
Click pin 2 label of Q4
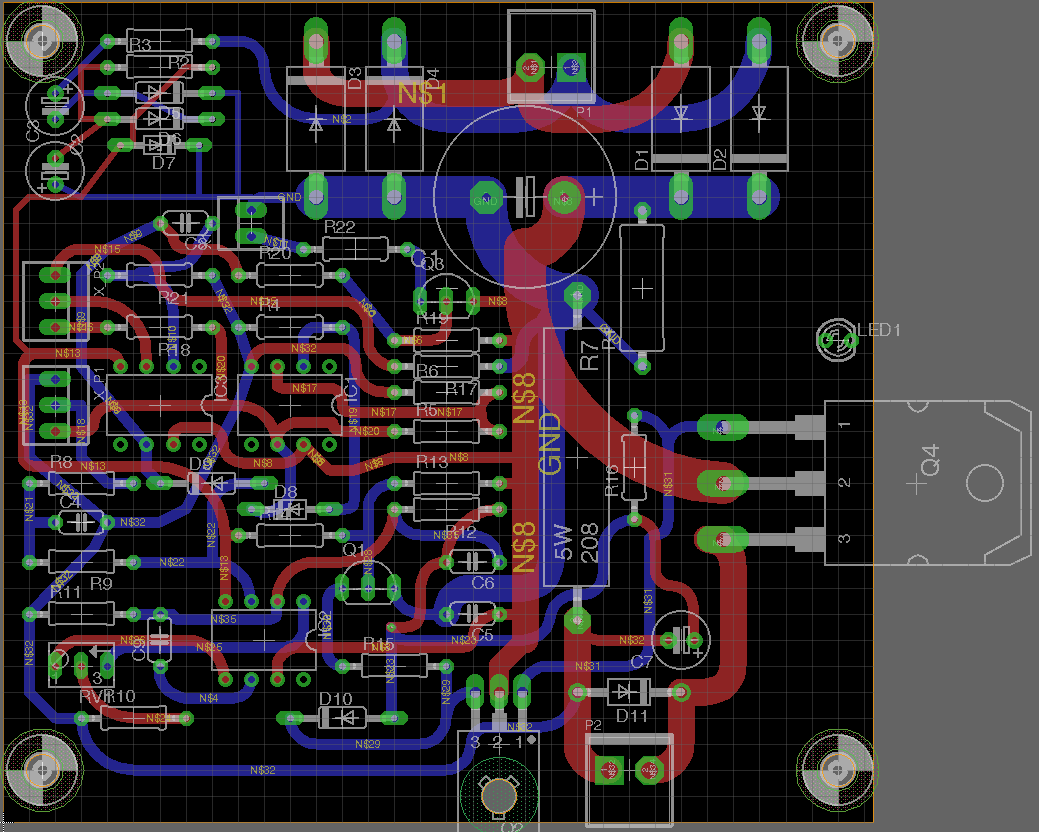pos(844,482)
